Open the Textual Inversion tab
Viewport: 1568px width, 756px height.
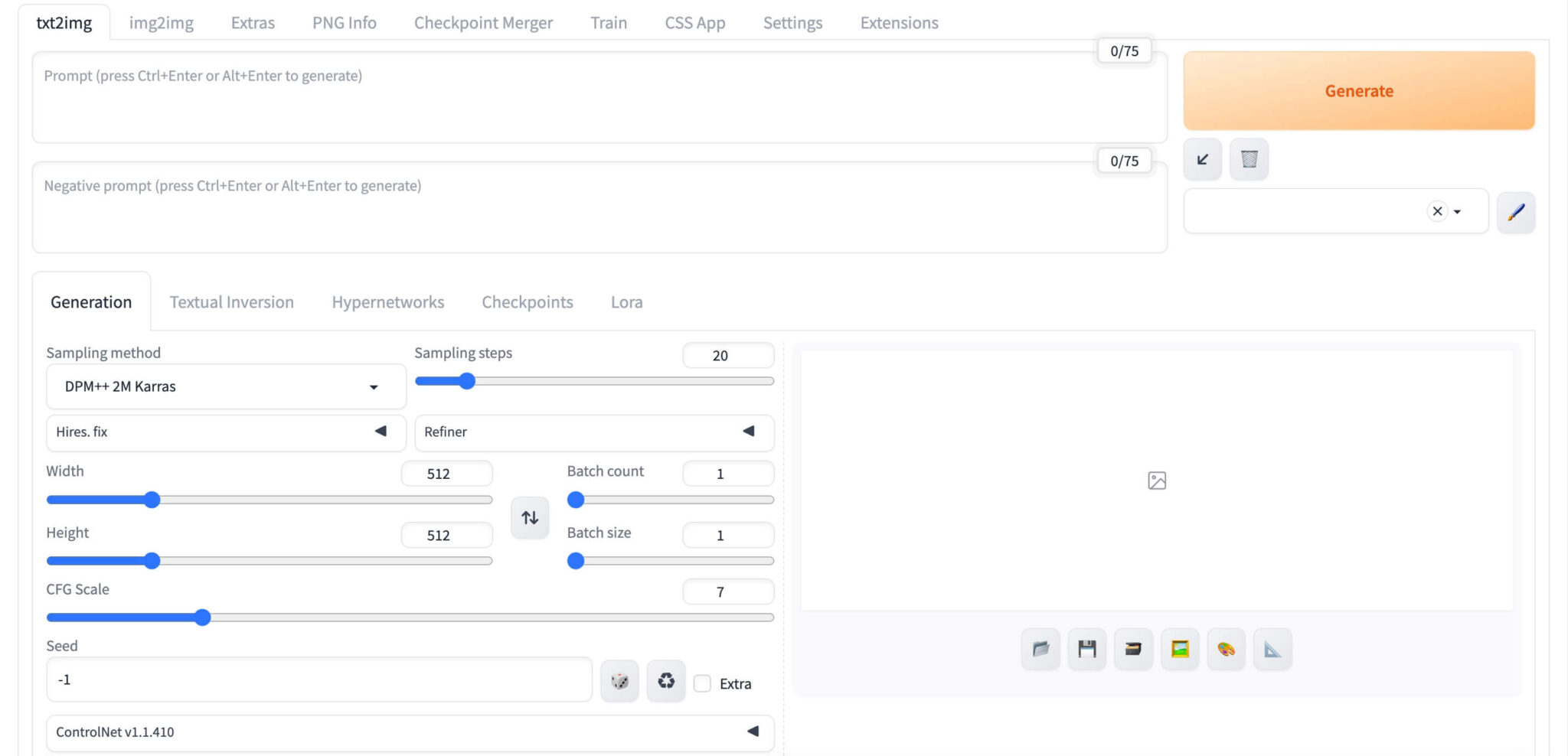coord(231,302)
